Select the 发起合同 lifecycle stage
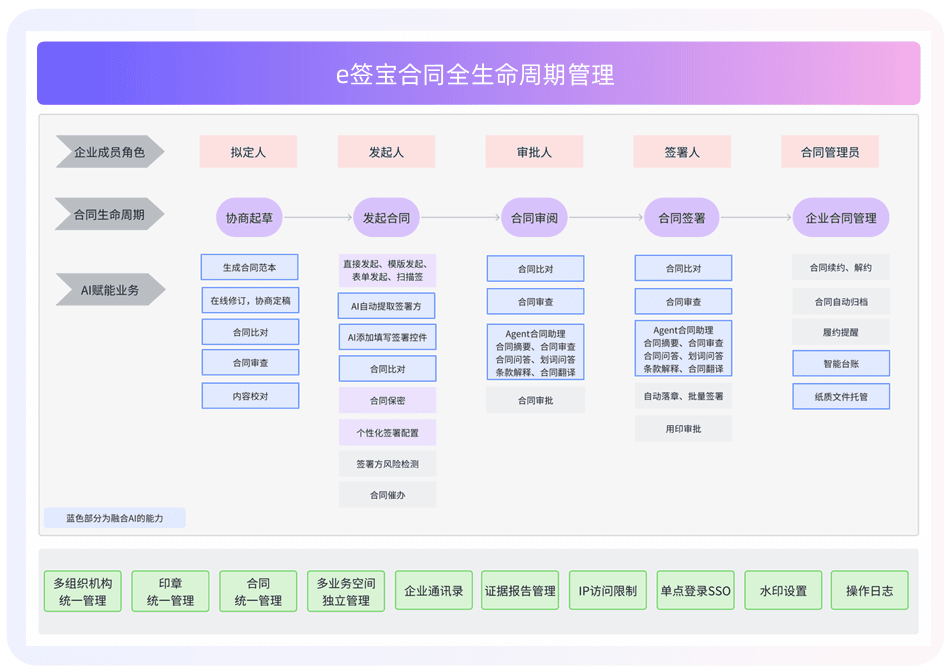Screen dimensions: 951x671 tap(386, 217)
